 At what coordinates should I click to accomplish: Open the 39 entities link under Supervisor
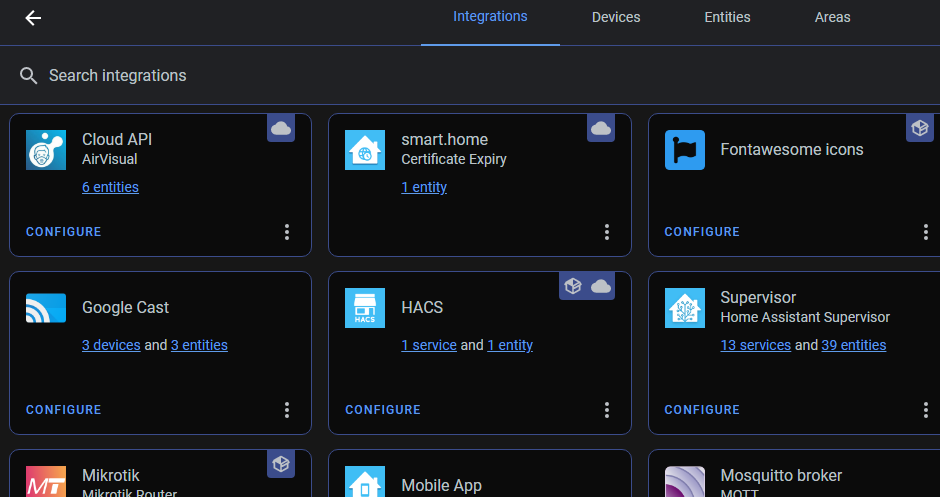(854, 345)
